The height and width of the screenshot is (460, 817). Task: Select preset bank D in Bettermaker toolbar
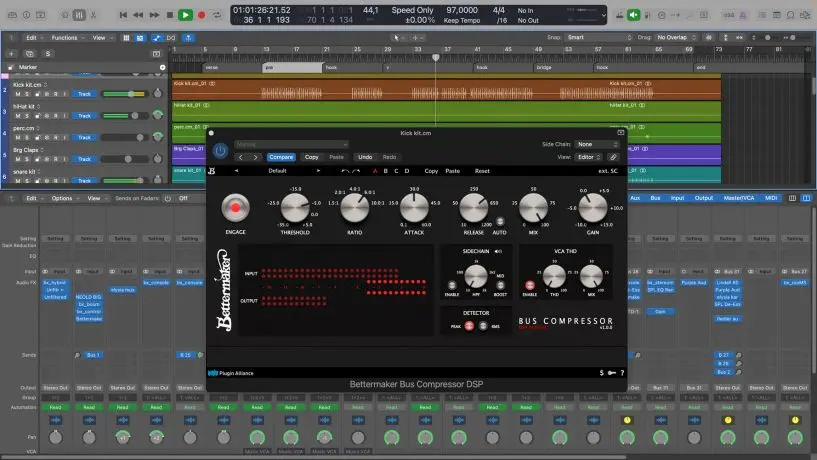[407, 171]
